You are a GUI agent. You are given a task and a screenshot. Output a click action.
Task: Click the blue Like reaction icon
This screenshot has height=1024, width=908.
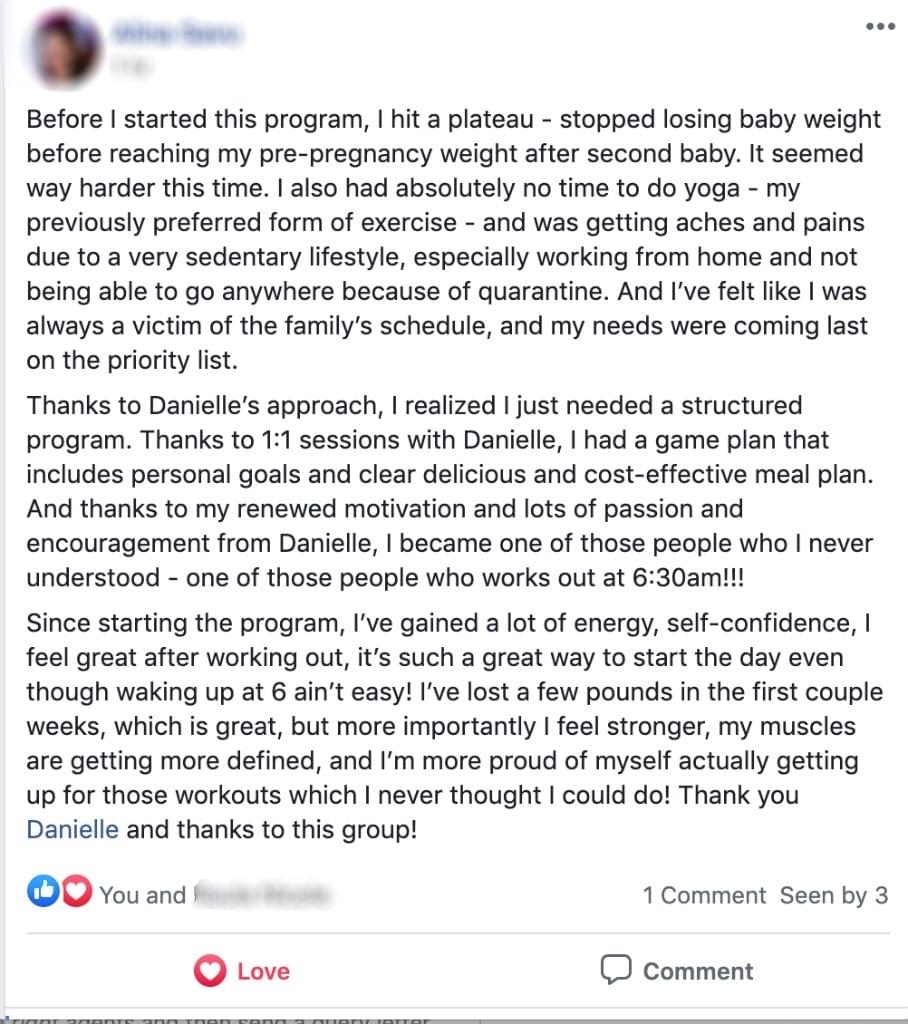coord(43,891)
